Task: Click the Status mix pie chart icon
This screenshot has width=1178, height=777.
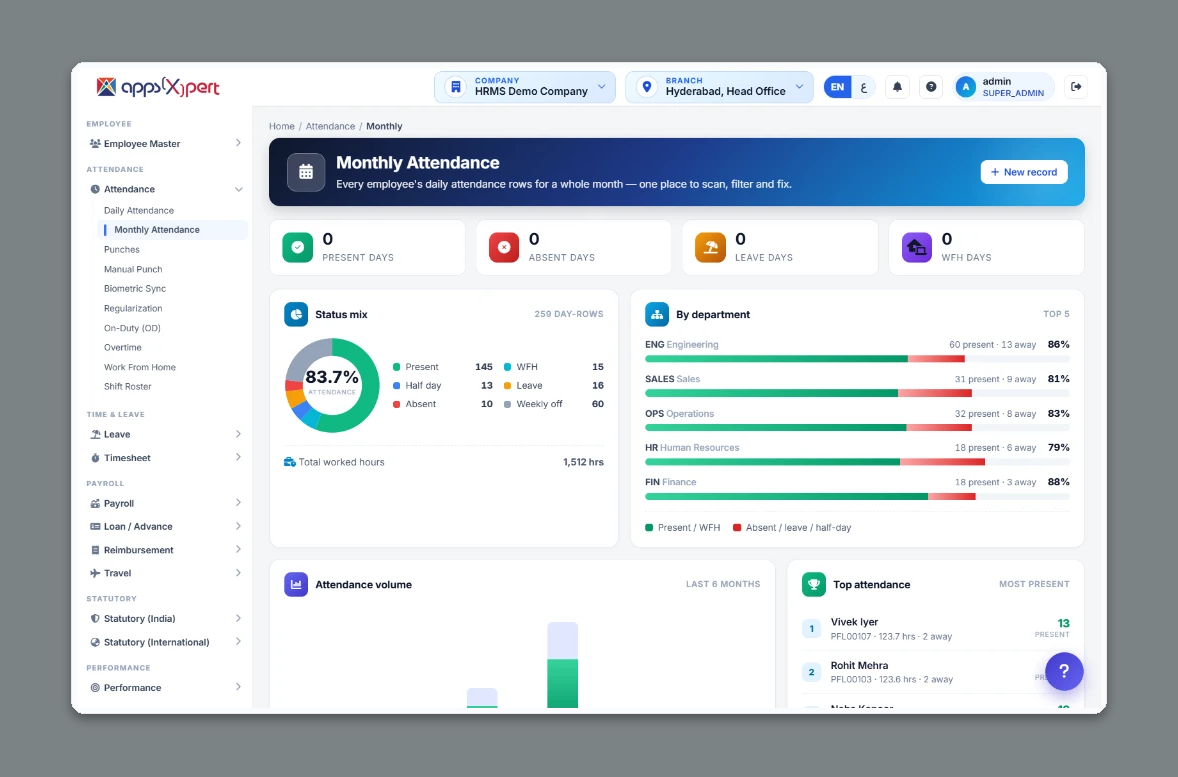Action: [296, 314]
